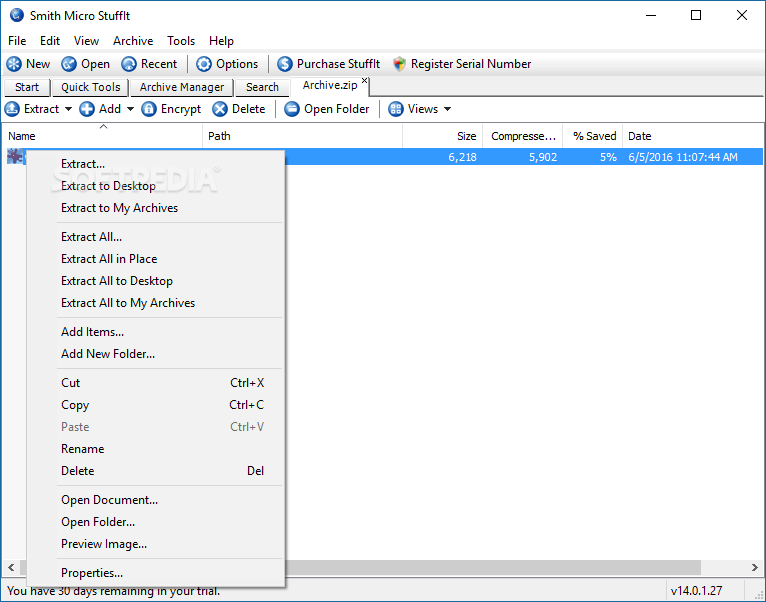Screen dimensions: 766x602
Task: Choose Extract All to Desktop
Action: [x=156, y=281]
